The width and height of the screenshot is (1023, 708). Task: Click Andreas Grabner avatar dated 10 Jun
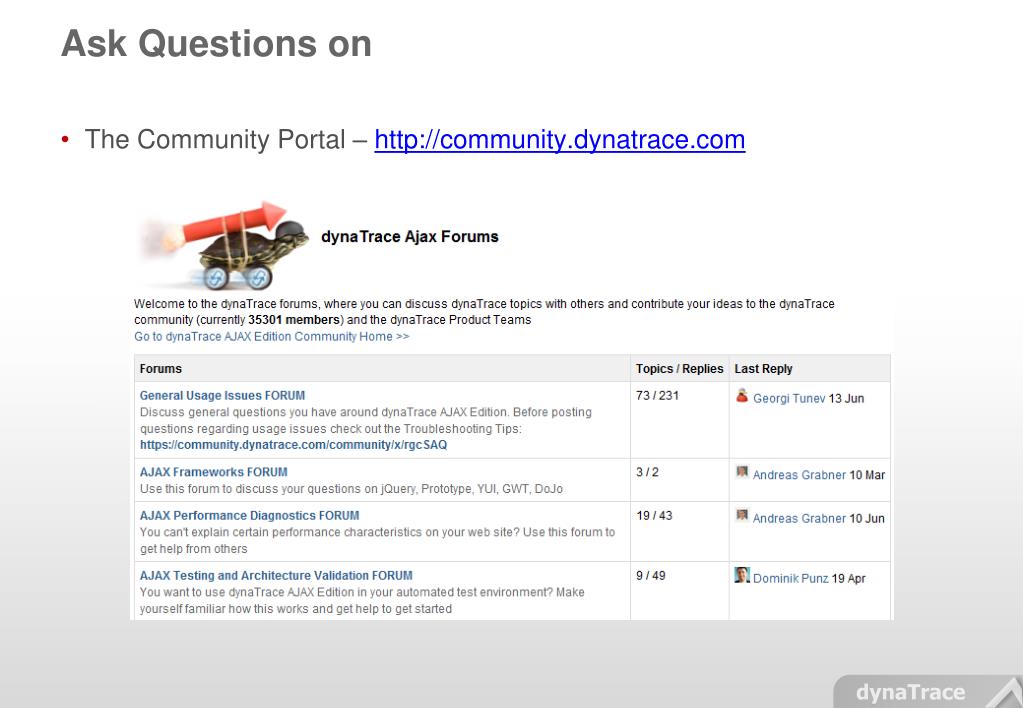click(x=742, y=516)
